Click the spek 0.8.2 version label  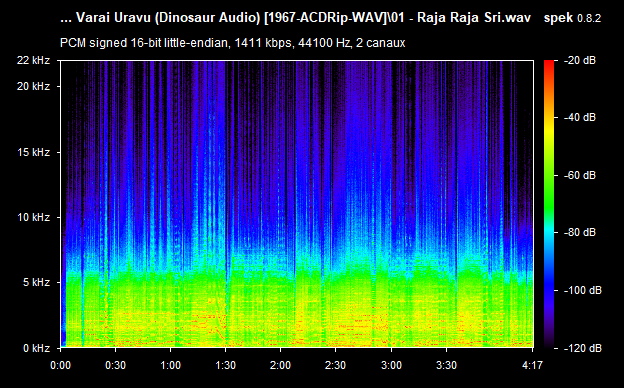pyautogui.click(x=572, y=18)
